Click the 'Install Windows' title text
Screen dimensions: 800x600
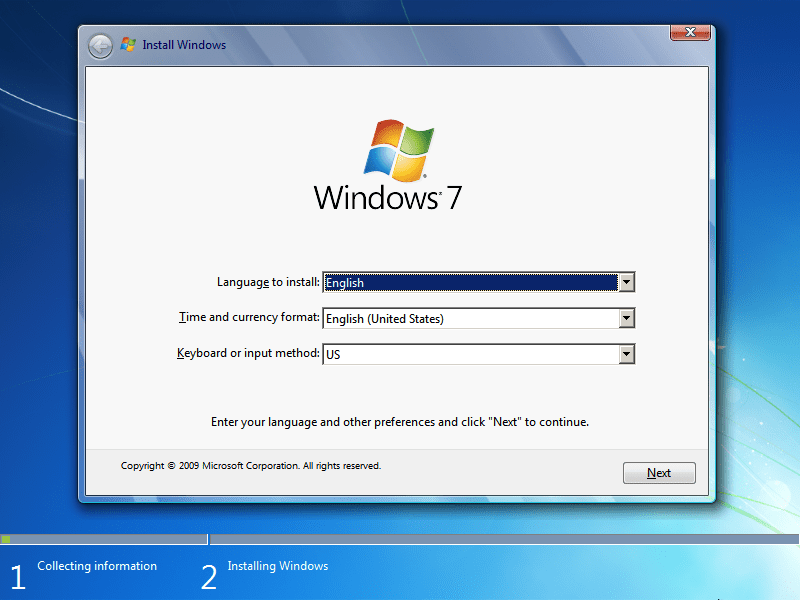186,44
